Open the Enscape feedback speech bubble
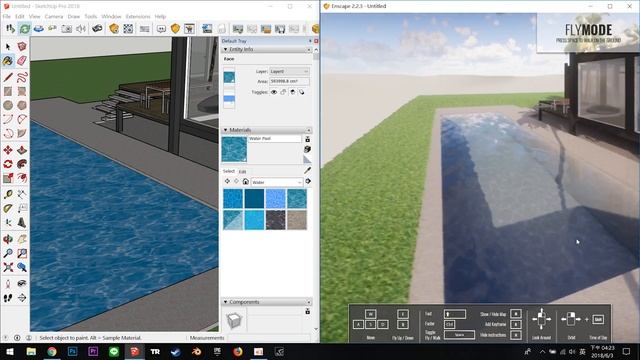The image size is (640, 360). (161, 29)
